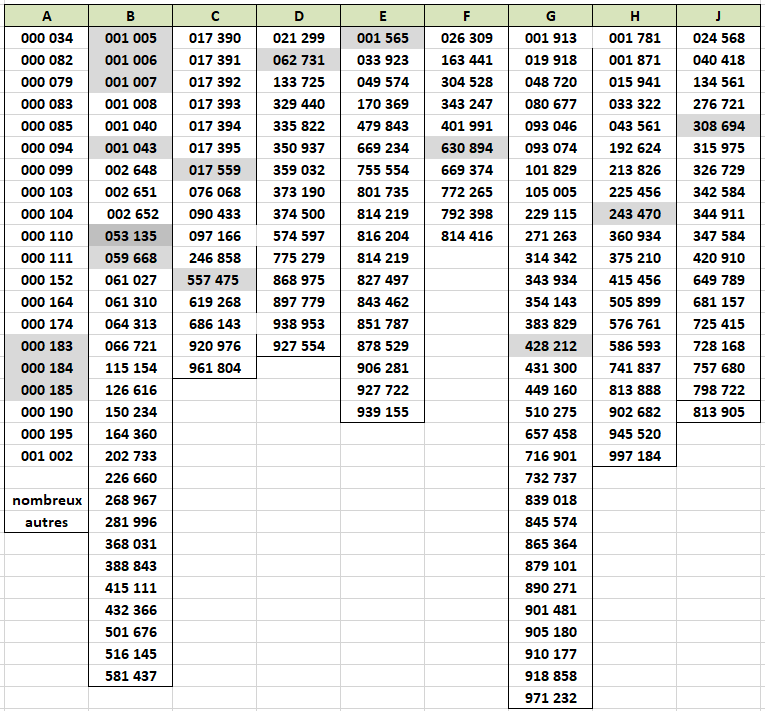Select the shaded cell 428 212

click(x=550, y=346)
